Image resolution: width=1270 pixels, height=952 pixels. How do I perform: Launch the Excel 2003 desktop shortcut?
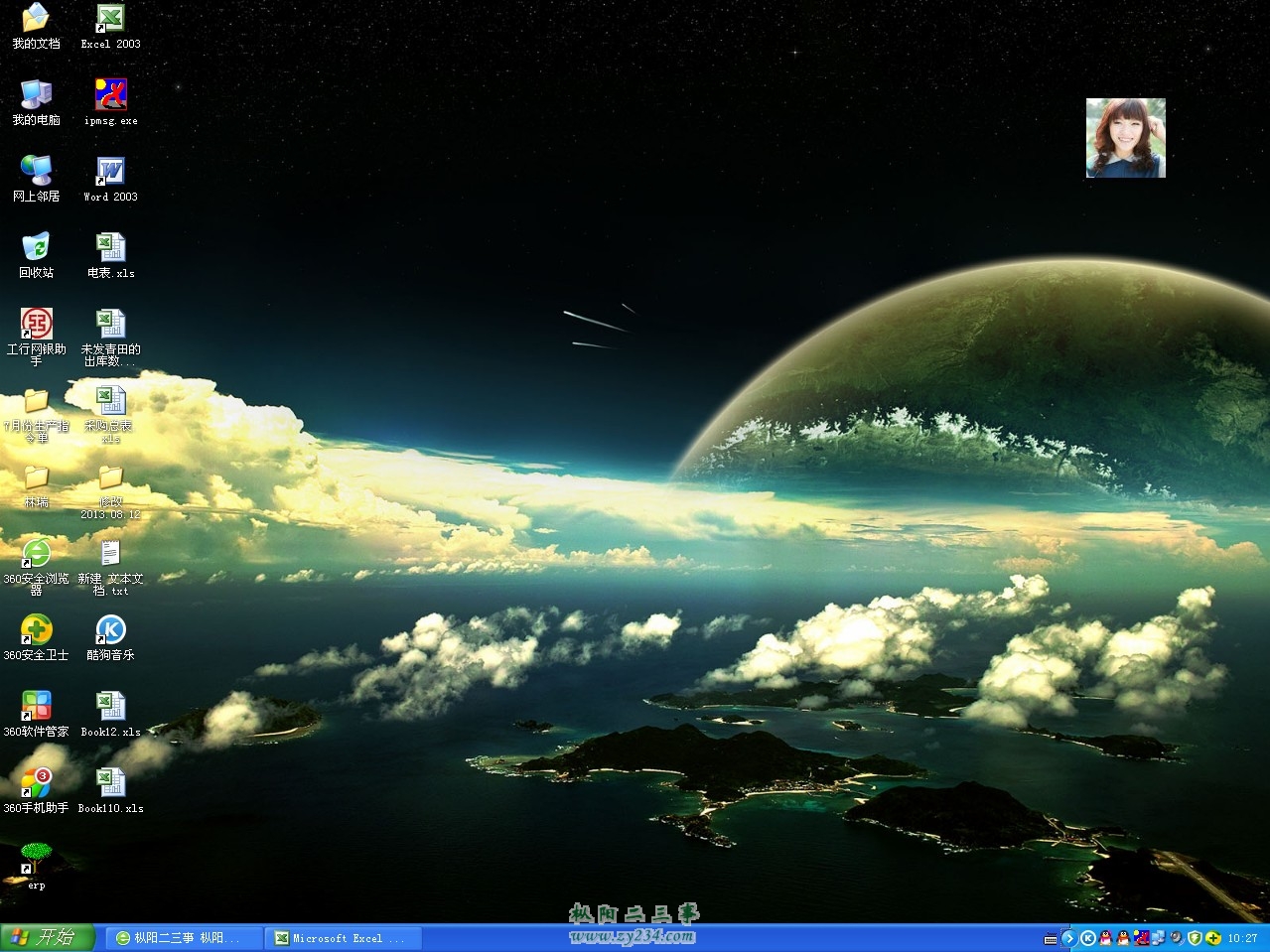(110, 27)
